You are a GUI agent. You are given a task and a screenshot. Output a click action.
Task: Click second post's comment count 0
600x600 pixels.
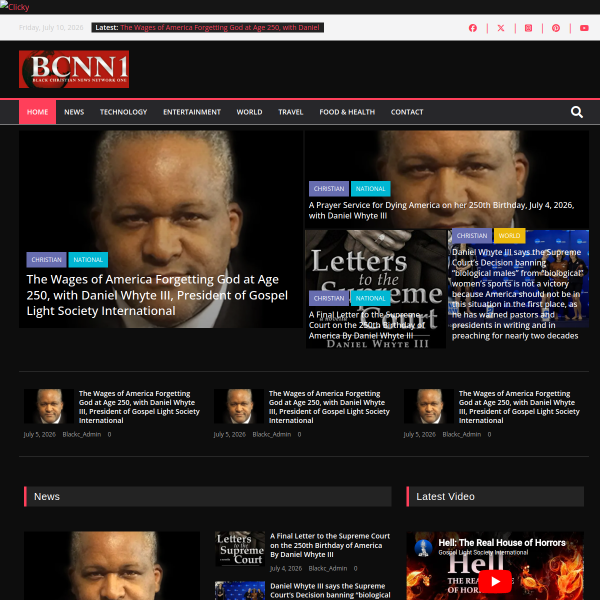click(x=299, y=434)
